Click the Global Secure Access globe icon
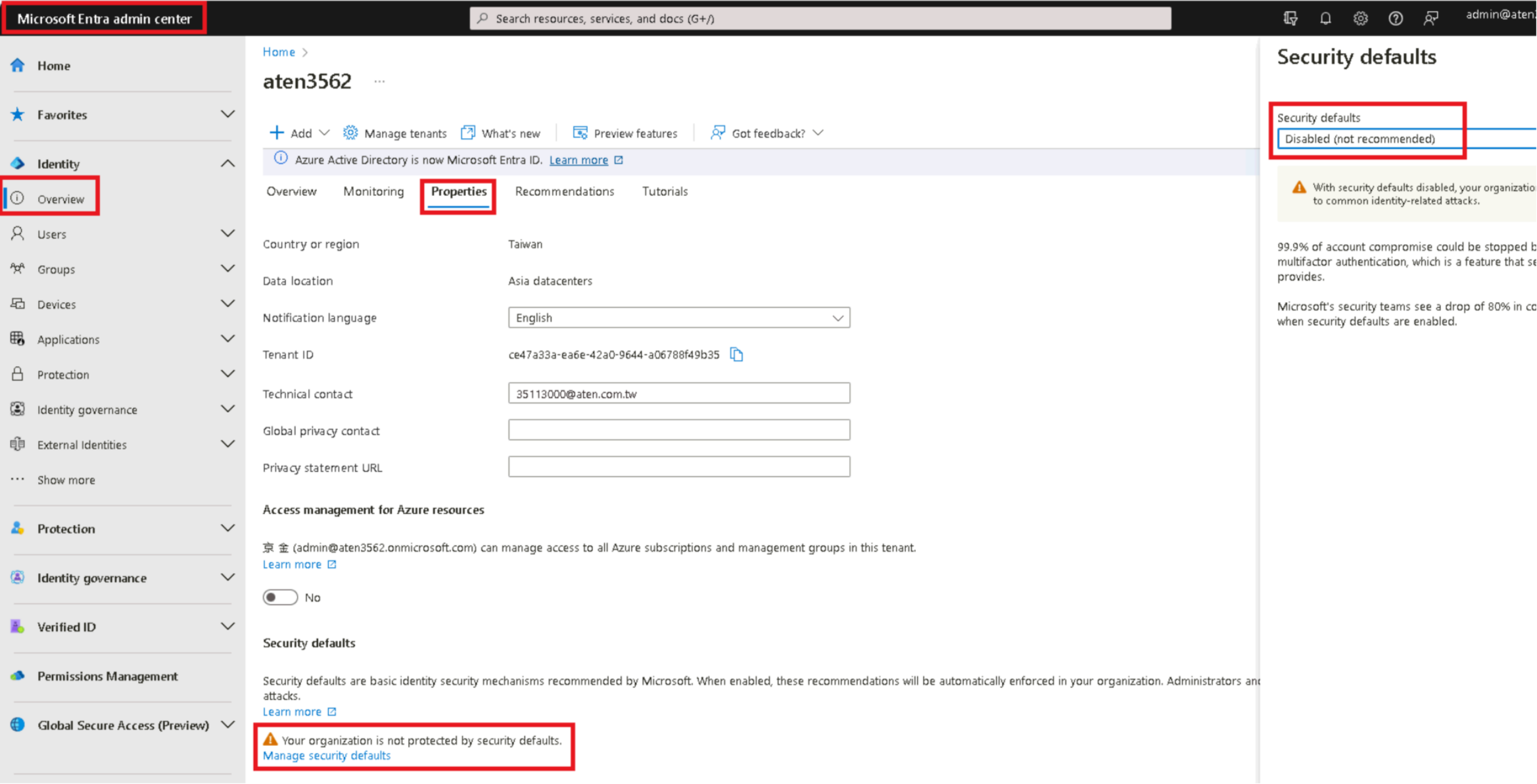This screenshot has height=784, width=1537. [x=18, y=725]
